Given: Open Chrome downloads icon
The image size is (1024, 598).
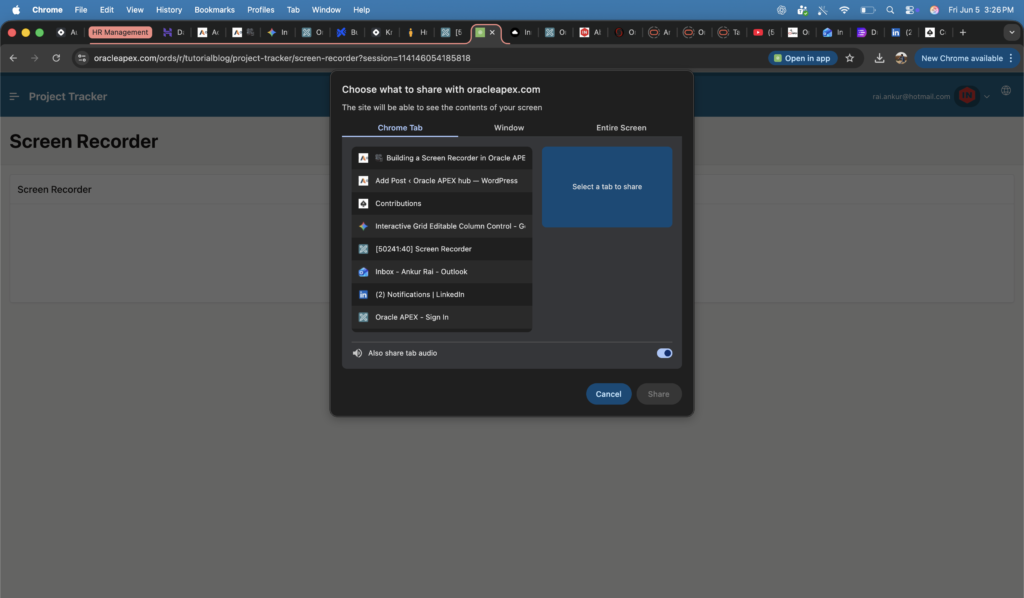Looking at the screenshot, I should point(880,58).
